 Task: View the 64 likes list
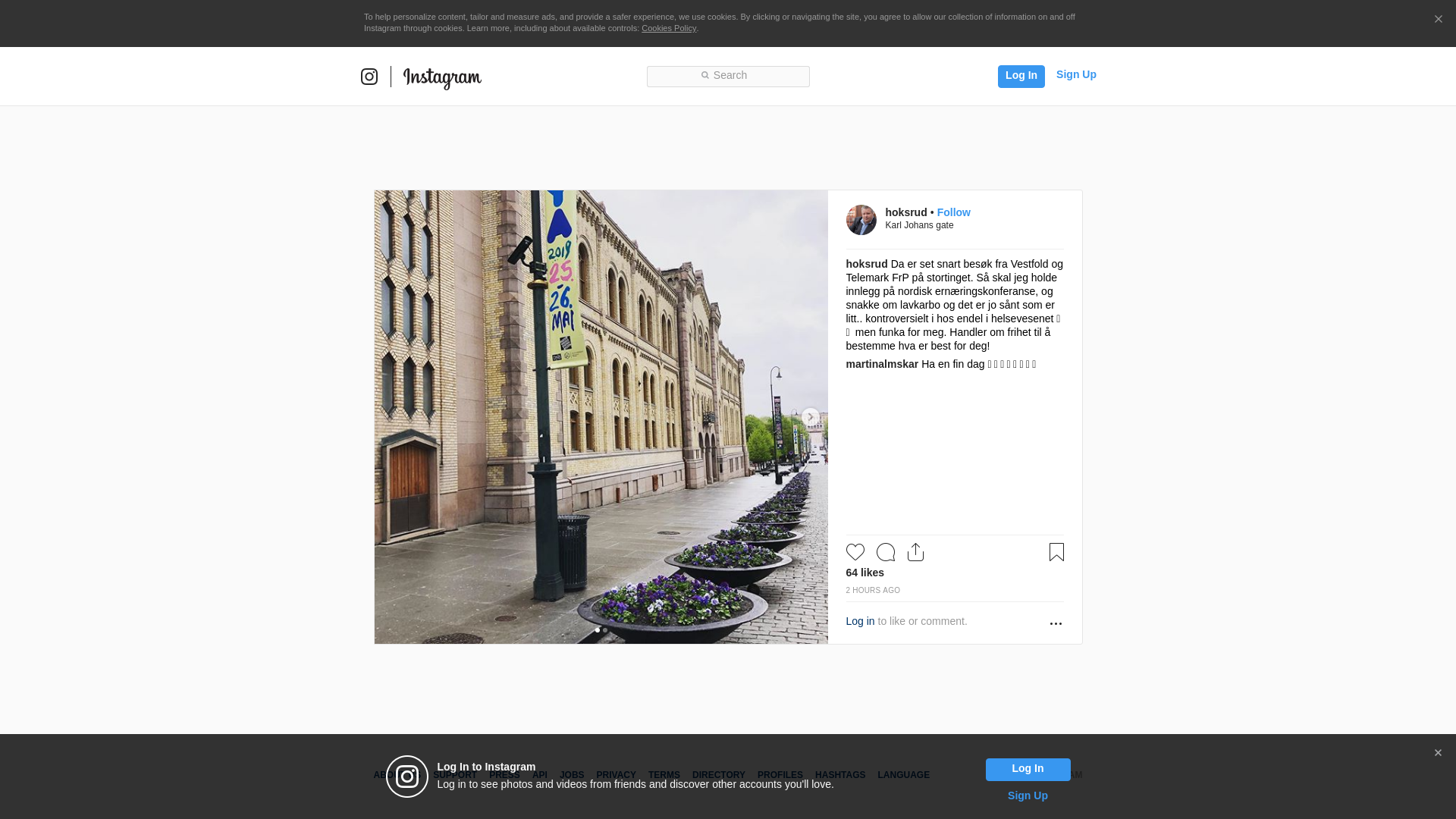[864, 573]
